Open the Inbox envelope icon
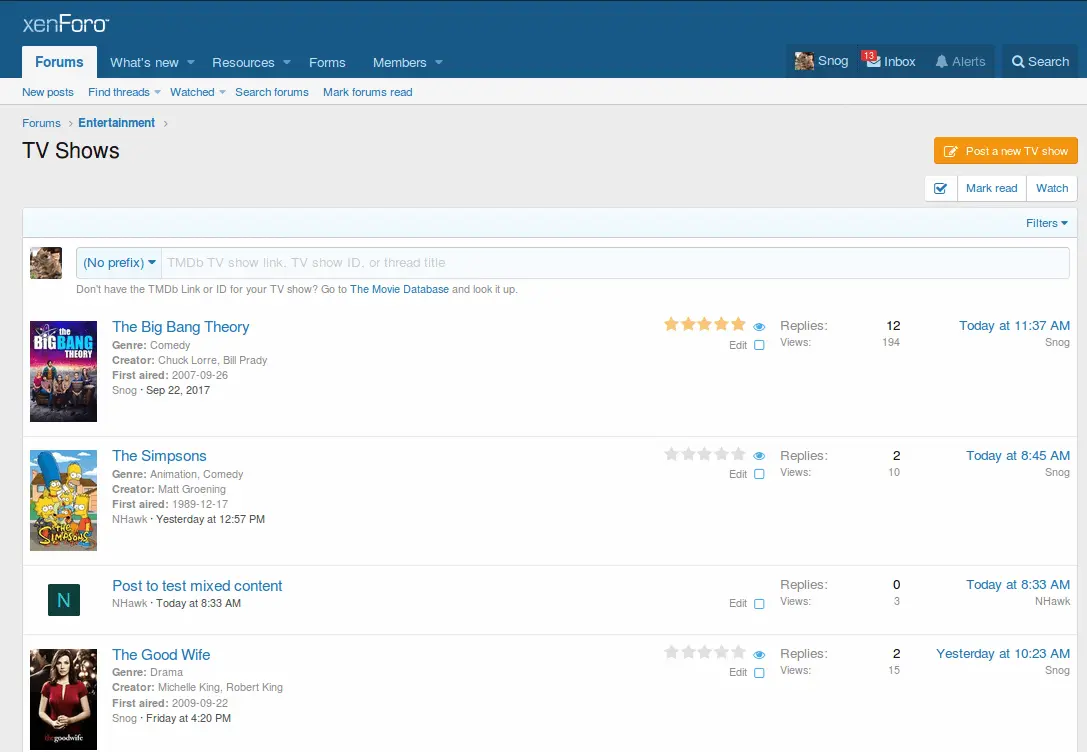Image resolution: width=1087 pixels, height=752 pixels. coord(872,61)
